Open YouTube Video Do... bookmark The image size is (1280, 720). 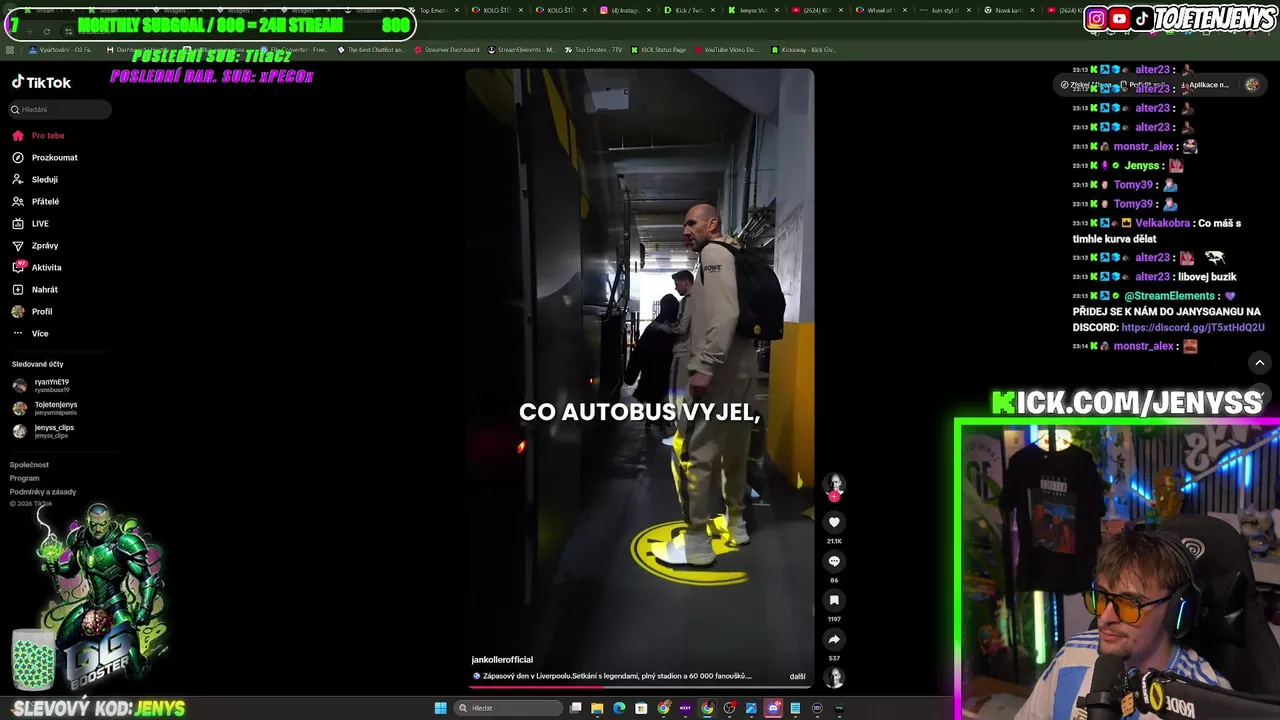pyautogui.click(x=727, y=50)
